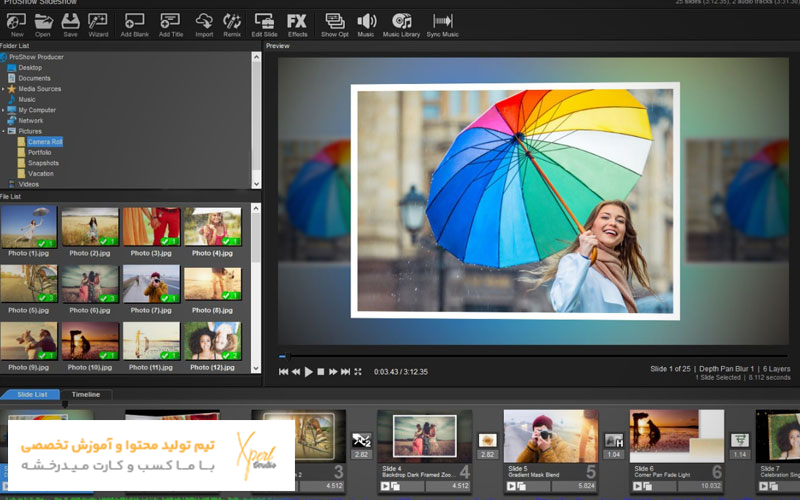Screen dimensions: 800x500
Task: Open the FX Effects panel
Action: 297,24
